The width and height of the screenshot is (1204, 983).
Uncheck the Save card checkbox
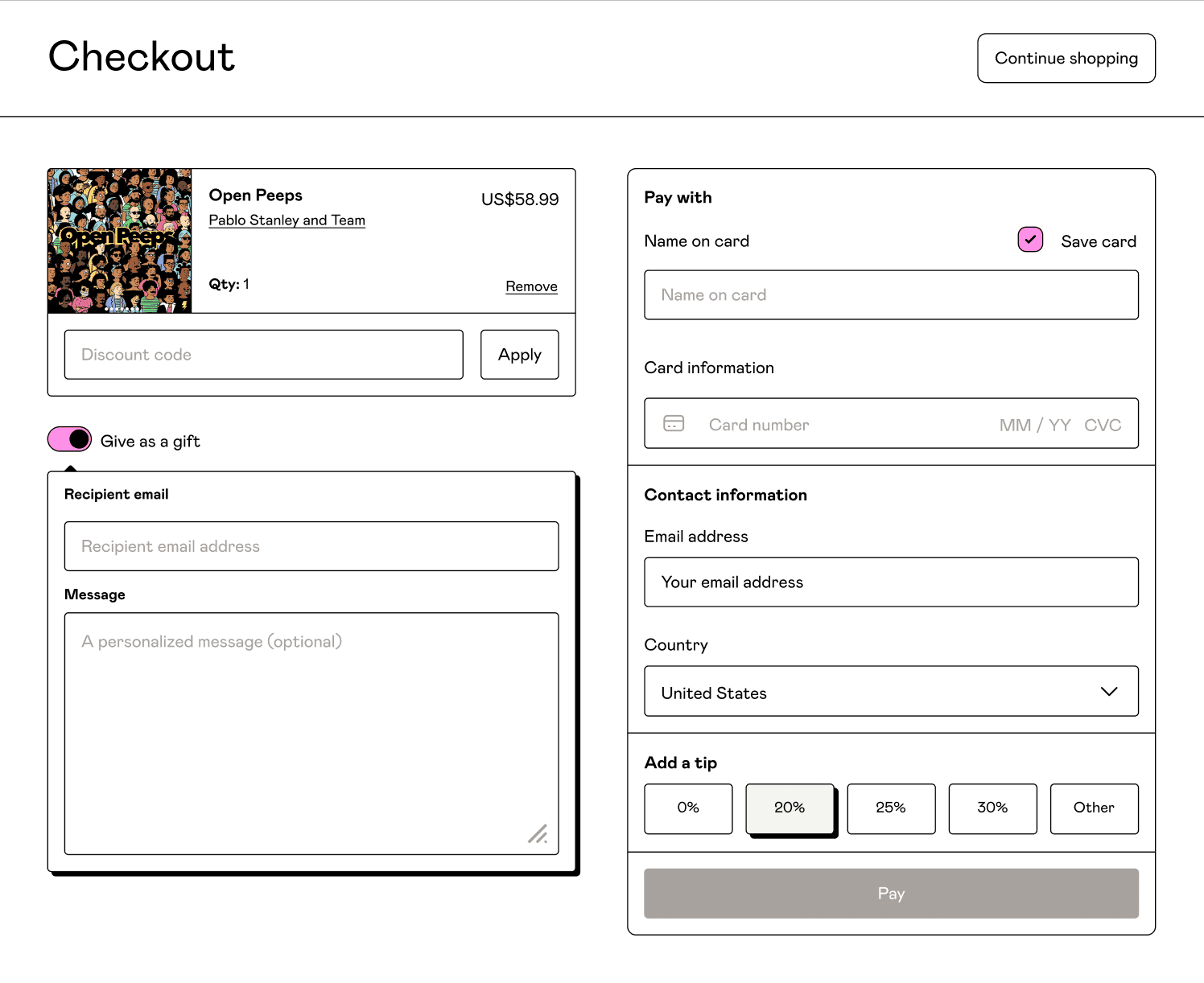(1030, 240)
